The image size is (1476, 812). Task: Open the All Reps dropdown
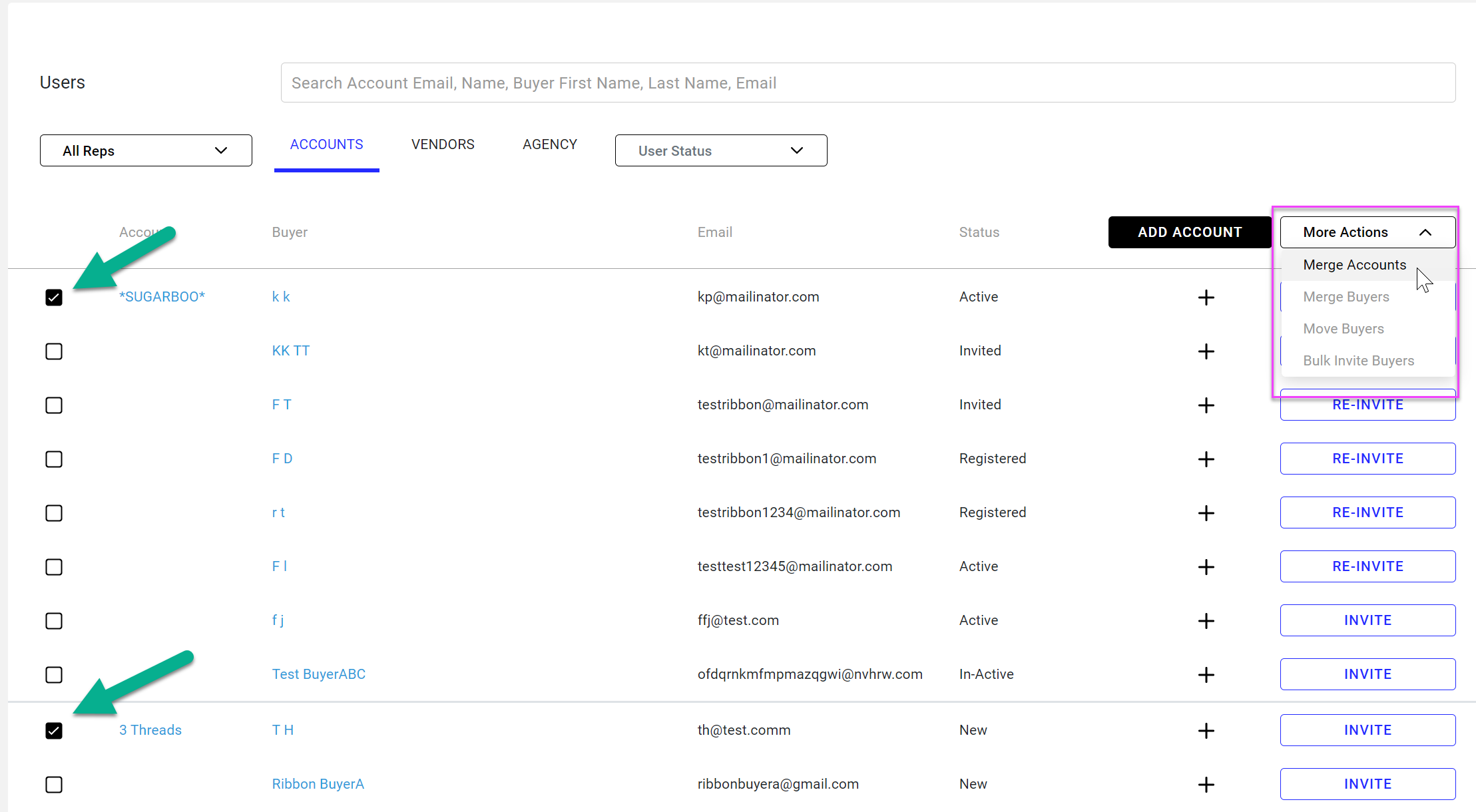point(146,151)
